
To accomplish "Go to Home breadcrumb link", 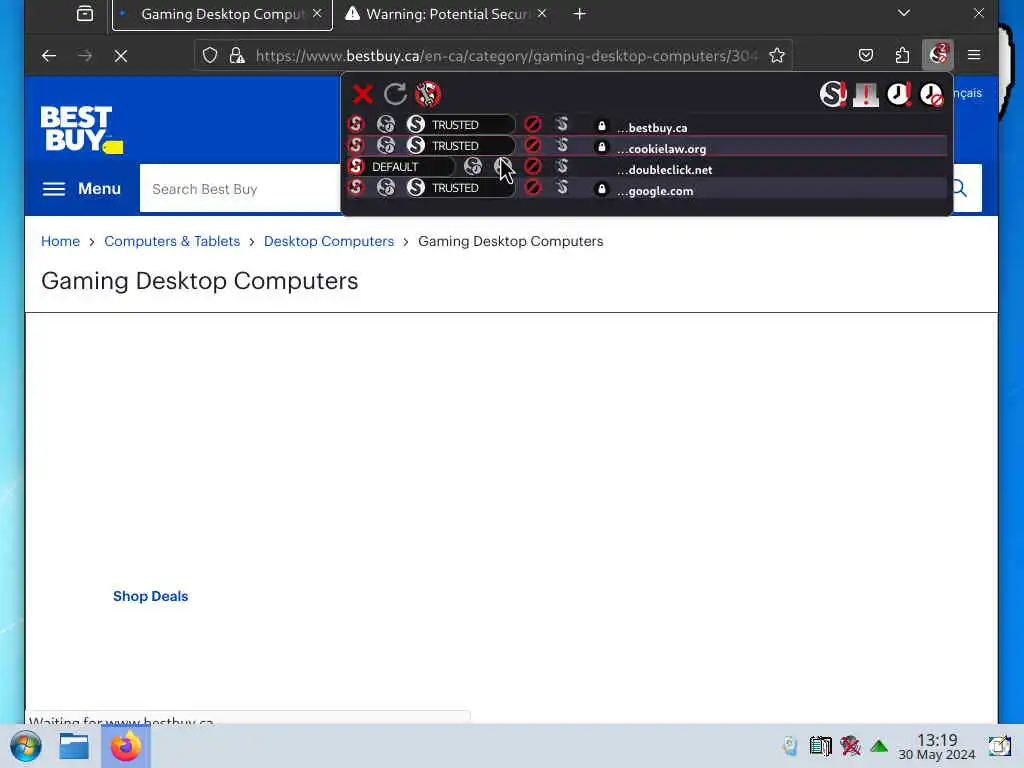I will 60,241.
